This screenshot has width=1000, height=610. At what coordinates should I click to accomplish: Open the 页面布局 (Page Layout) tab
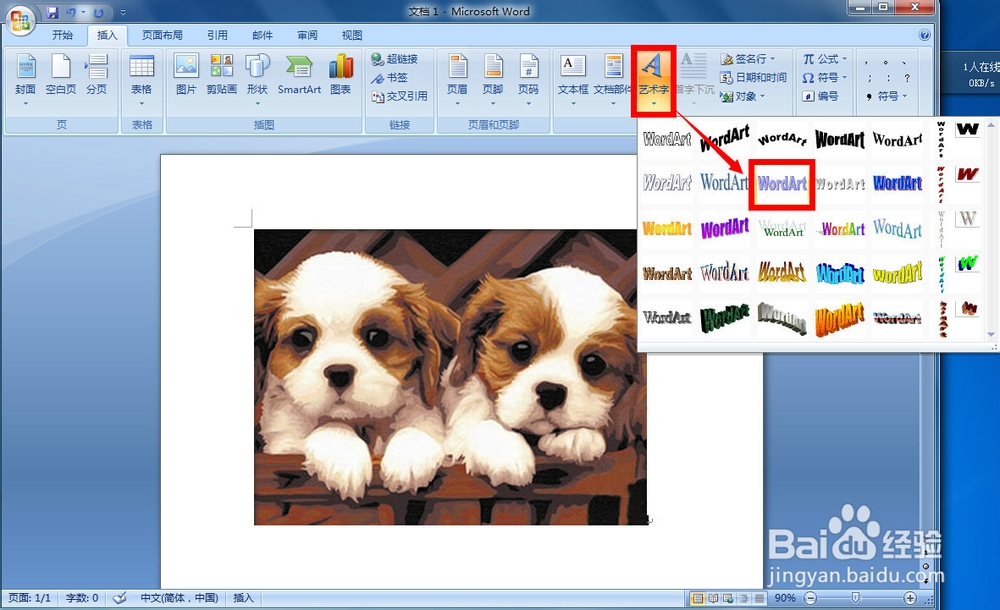(x=162, y=35)
